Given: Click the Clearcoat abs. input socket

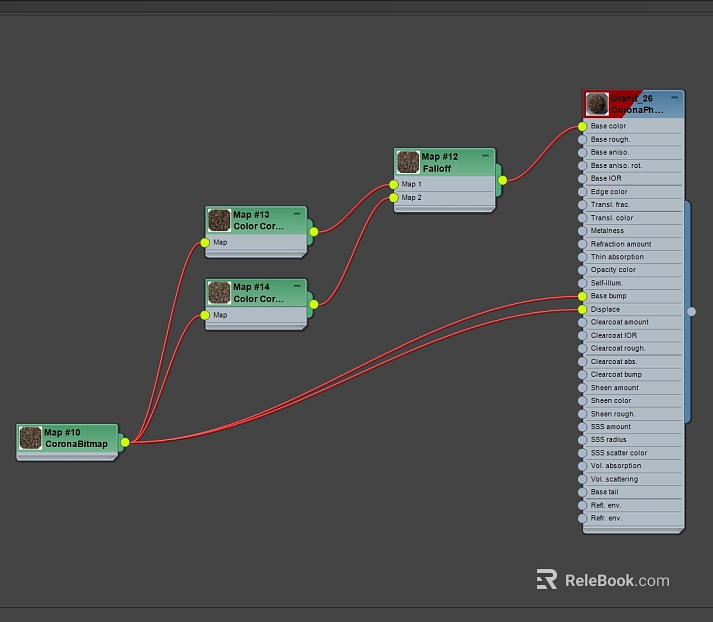Looking at the screenshot, I should [x=582, y=362].
